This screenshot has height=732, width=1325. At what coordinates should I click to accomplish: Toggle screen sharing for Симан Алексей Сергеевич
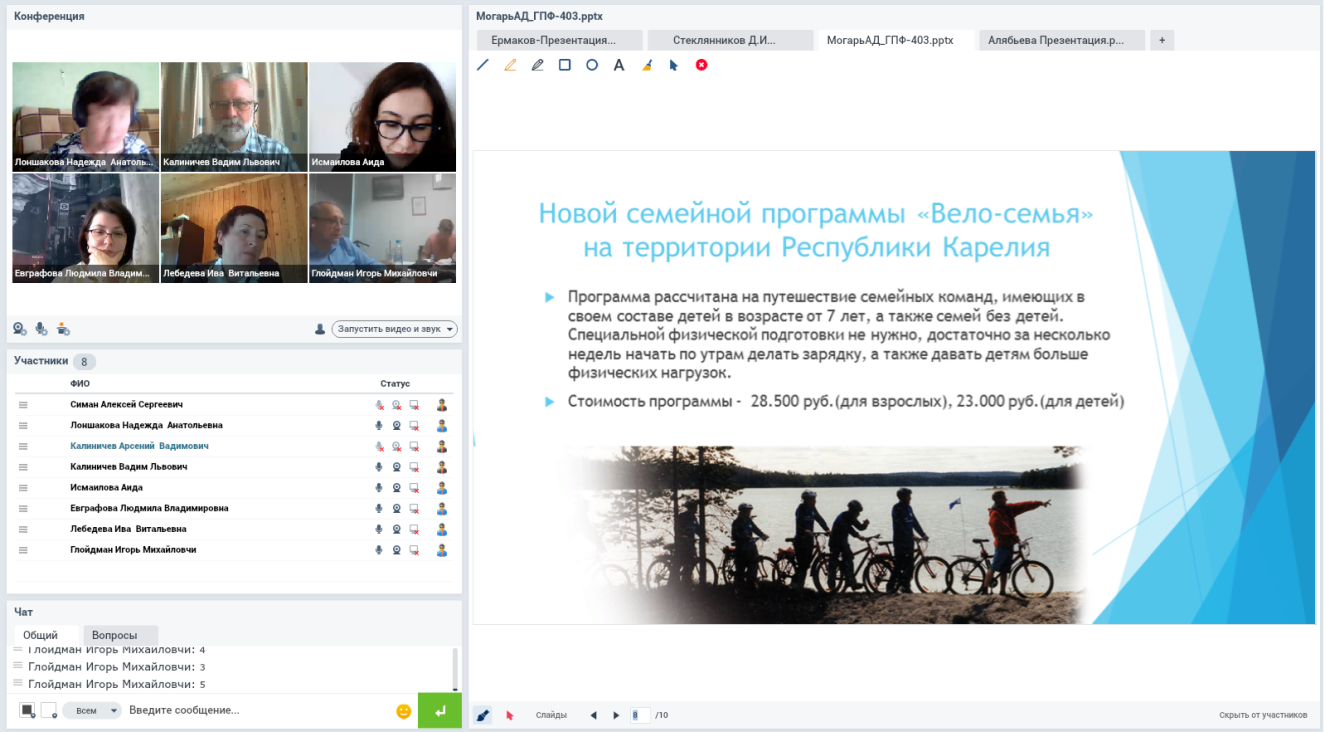(x=414, y=405)
